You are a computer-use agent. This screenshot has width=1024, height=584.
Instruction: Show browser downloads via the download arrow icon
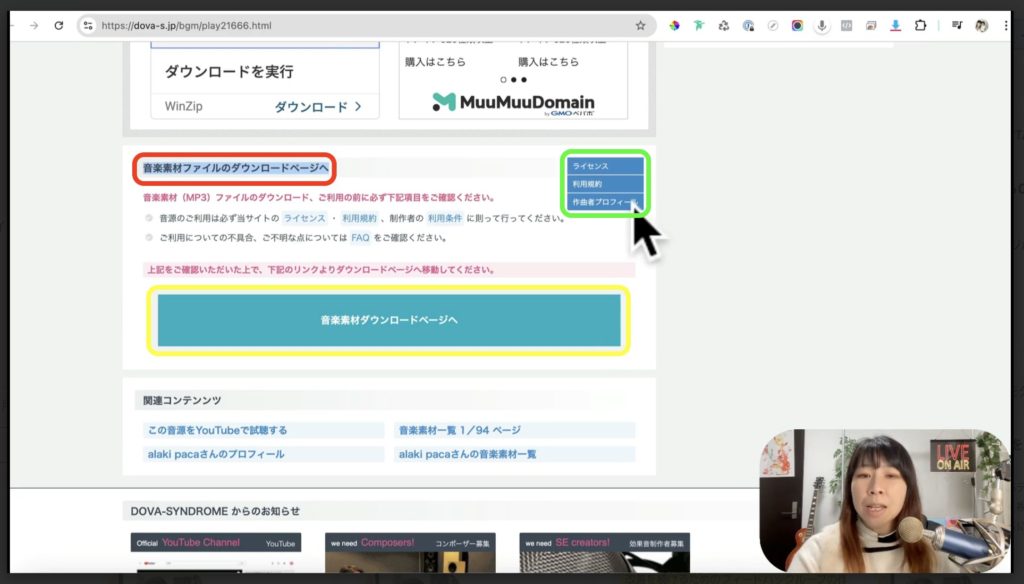click(x=895, y=24)
